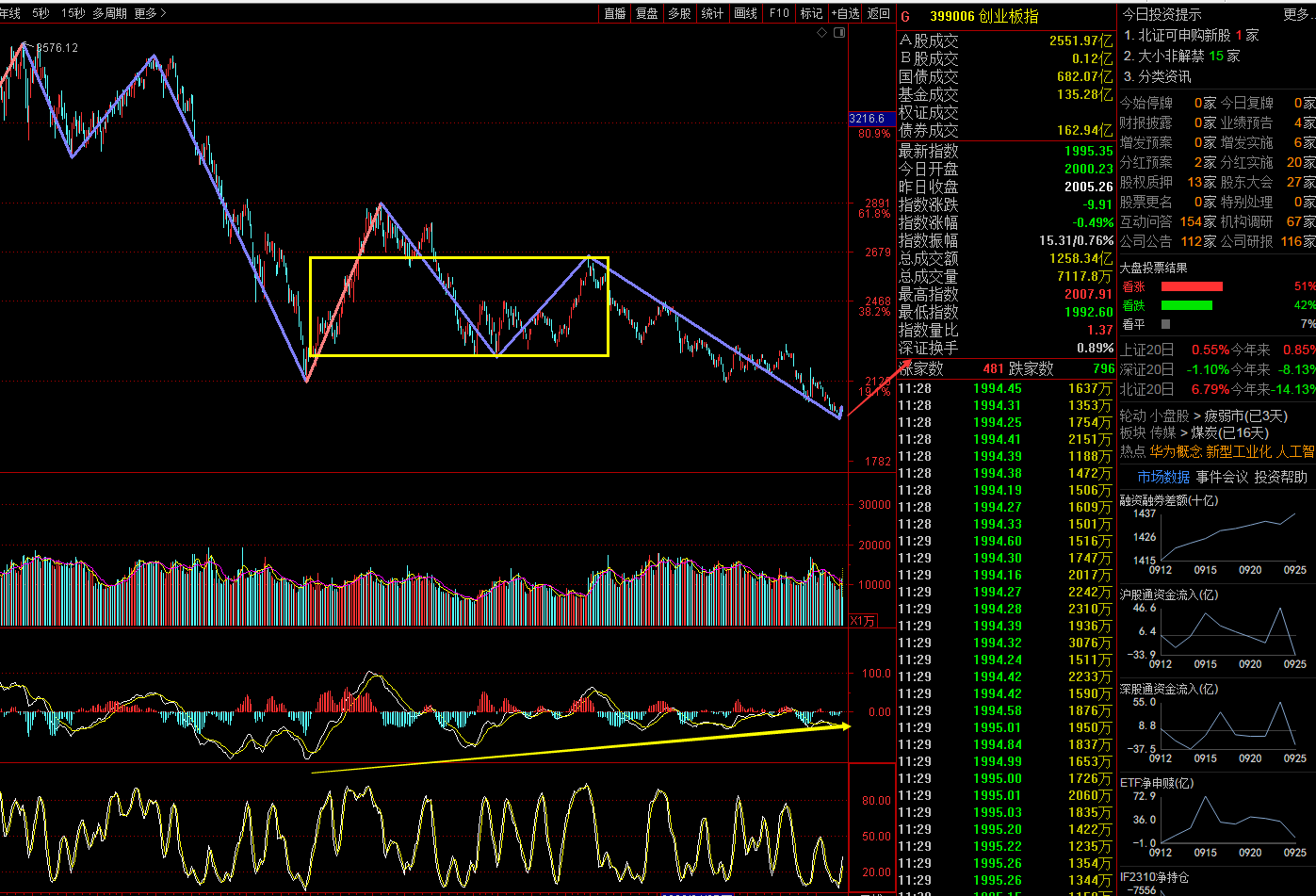Click the diamond icon above the chart
This screenshot has width=1316, height=896.
point(821,32)
